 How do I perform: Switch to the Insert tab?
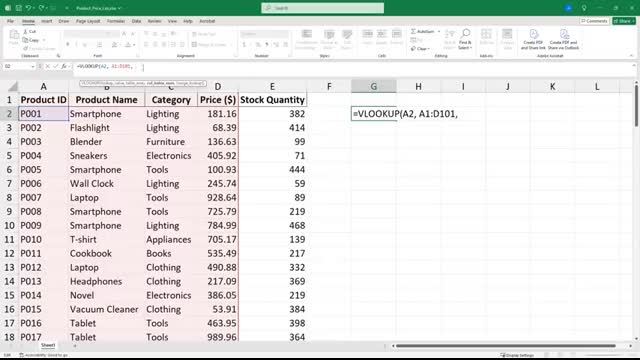pyautogui.click(x=47, y=21)
